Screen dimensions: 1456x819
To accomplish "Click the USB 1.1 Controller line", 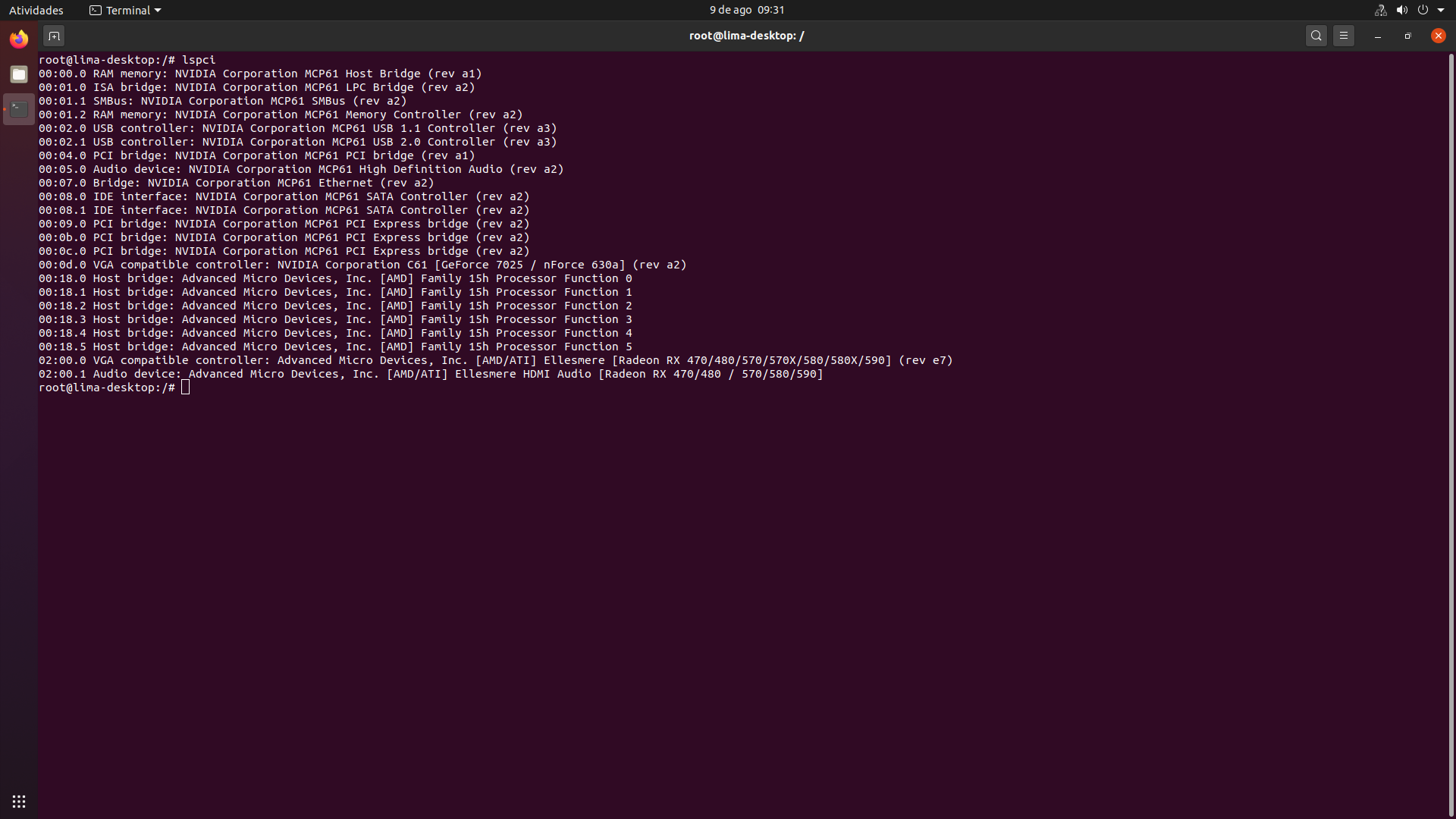I will 298,128.
